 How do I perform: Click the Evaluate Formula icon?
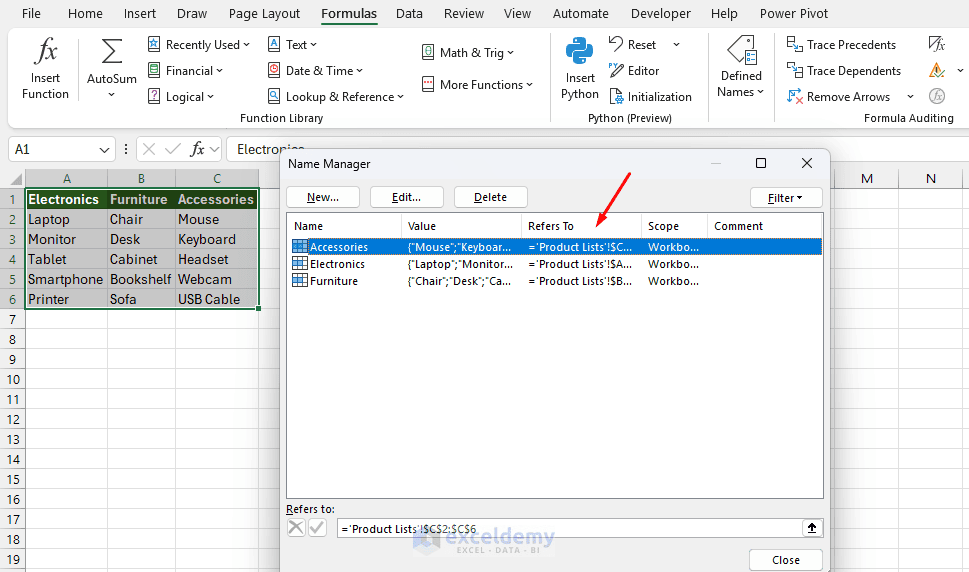tap(937, 96)
